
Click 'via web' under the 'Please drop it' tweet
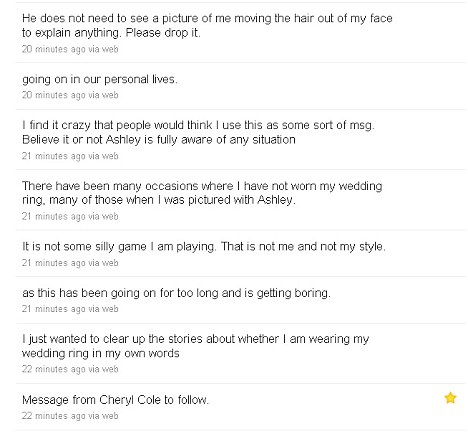pyautogui.click(x=103, y=49)
